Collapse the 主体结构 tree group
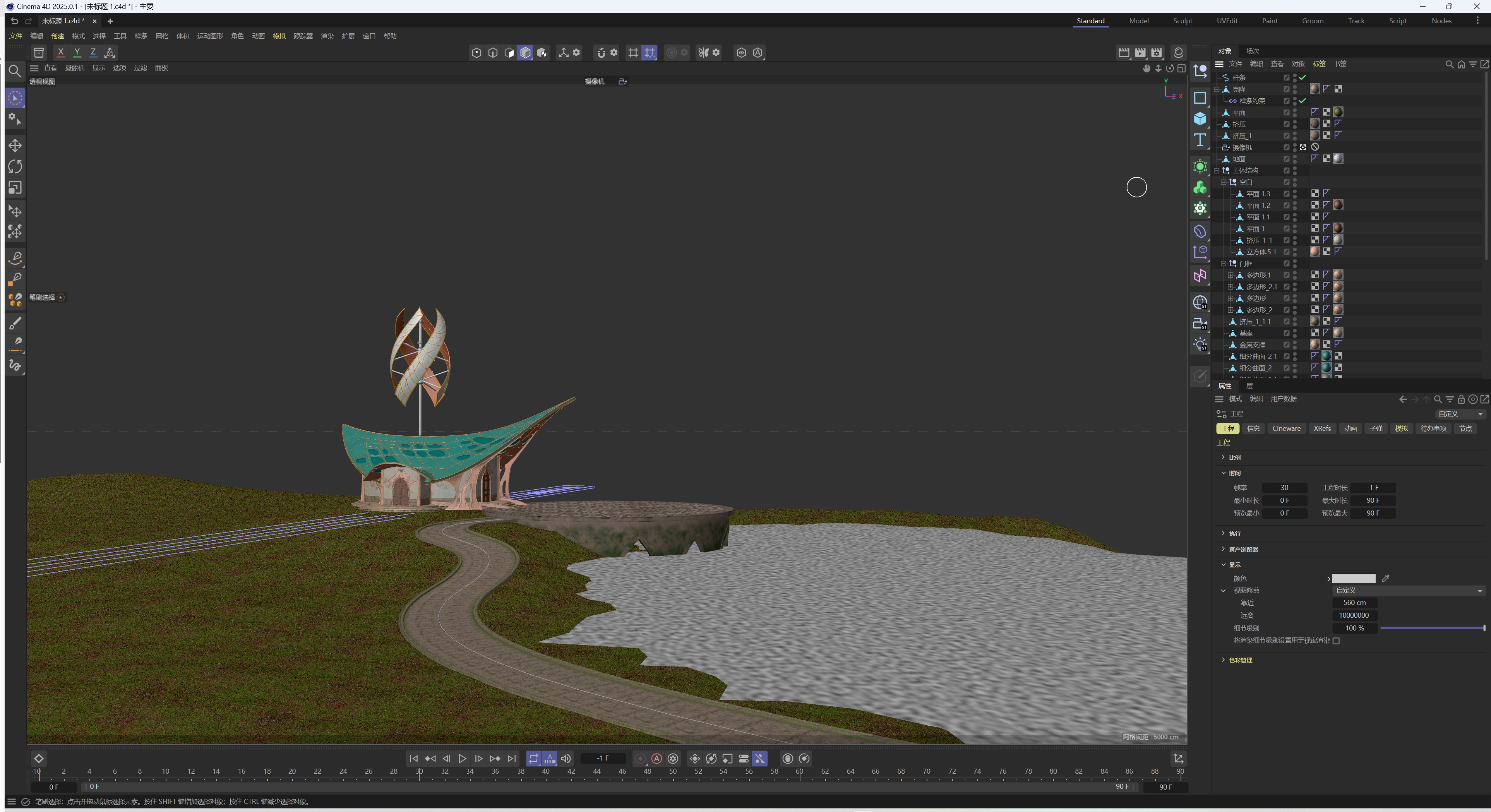Image resolution: width=1491 pixels, height=812 pixels. [1217, 171]
